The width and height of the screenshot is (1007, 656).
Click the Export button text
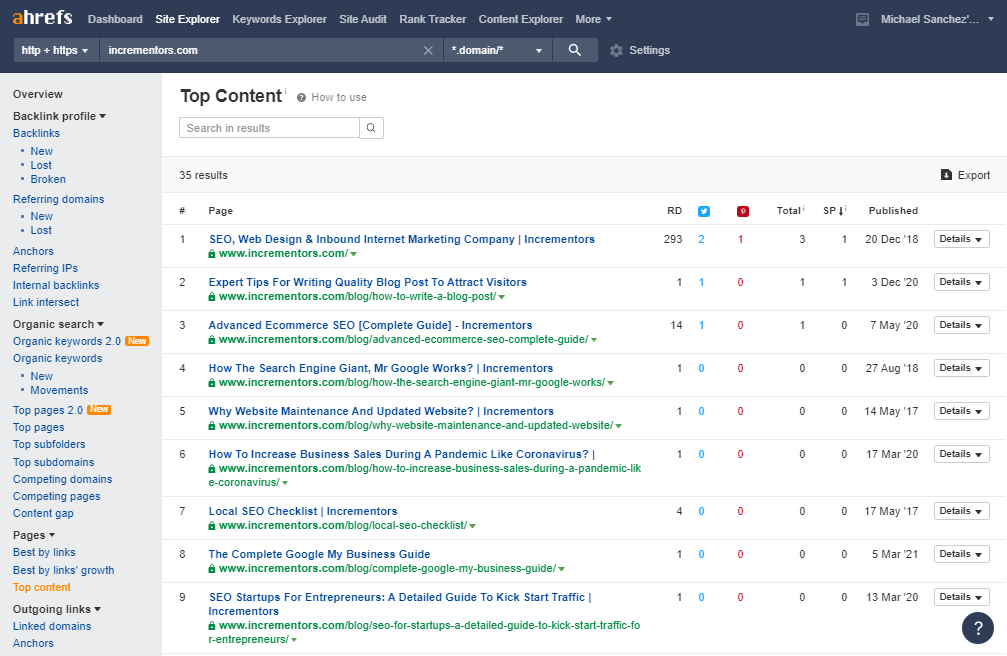974,175
